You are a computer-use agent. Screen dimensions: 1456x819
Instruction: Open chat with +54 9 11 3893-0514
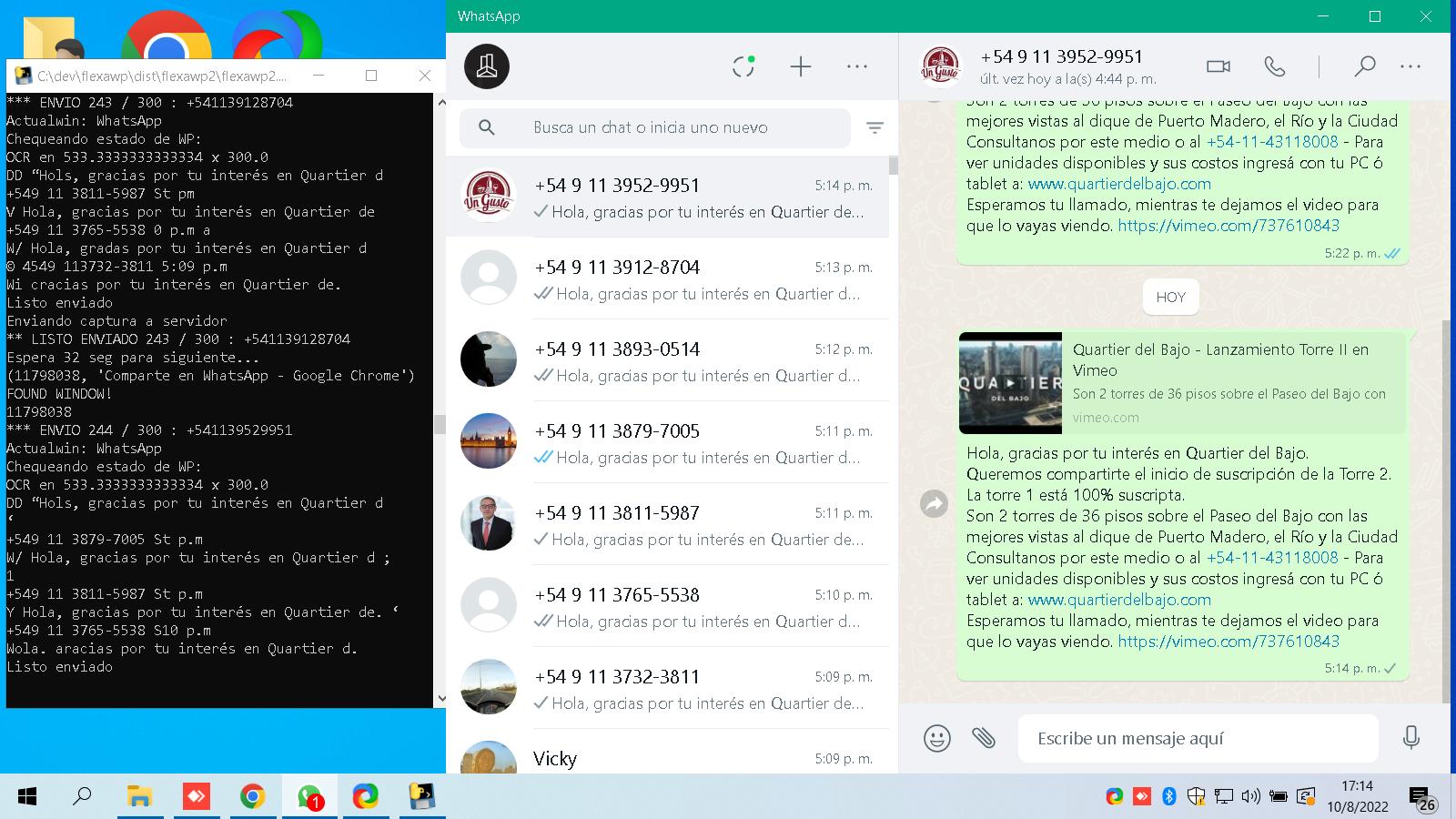[667, 361]
